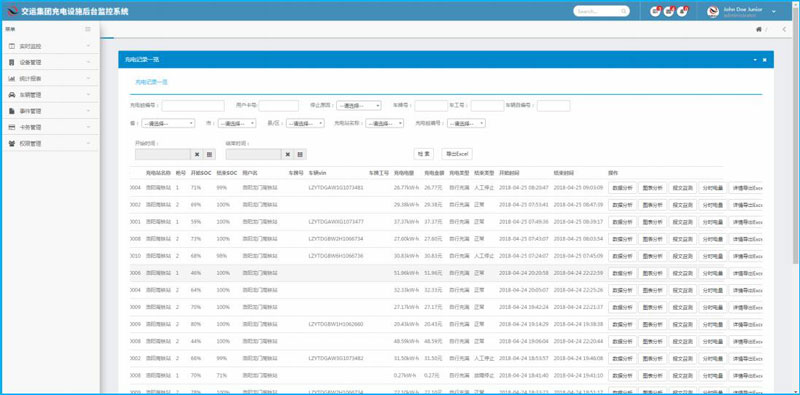Open the first notification badge icon in header
Image resolution: width=800 pixels, height=395 pixels.
pos(655,11)
